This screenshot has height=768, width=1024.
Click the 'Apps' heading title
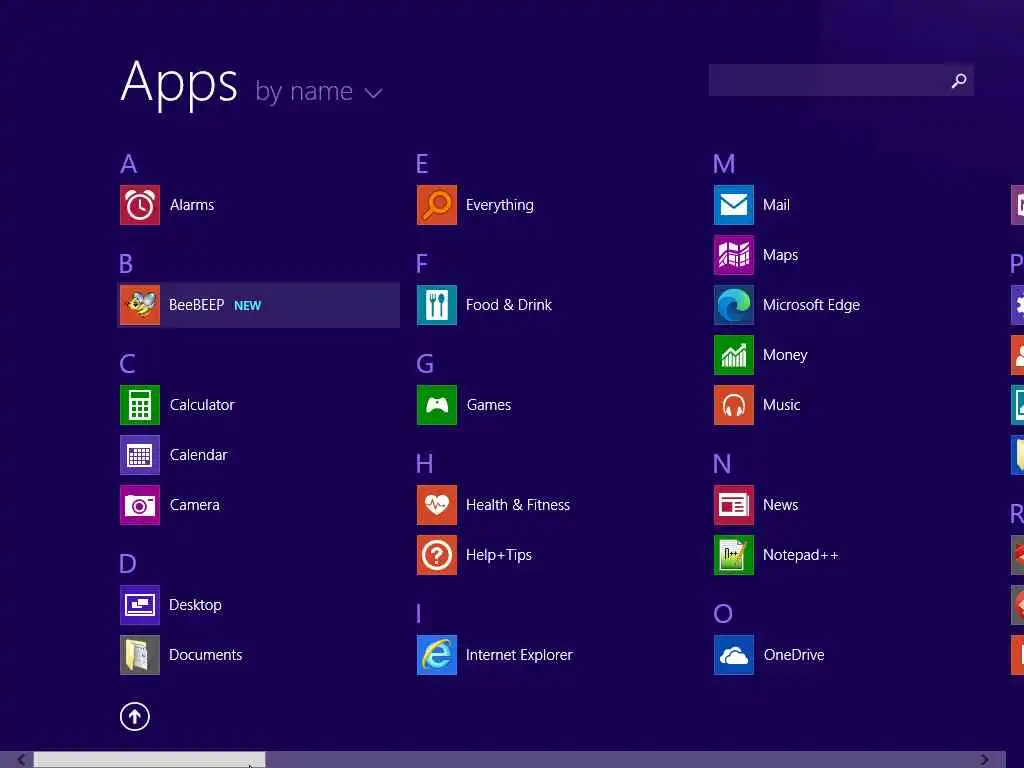[179, 84]
